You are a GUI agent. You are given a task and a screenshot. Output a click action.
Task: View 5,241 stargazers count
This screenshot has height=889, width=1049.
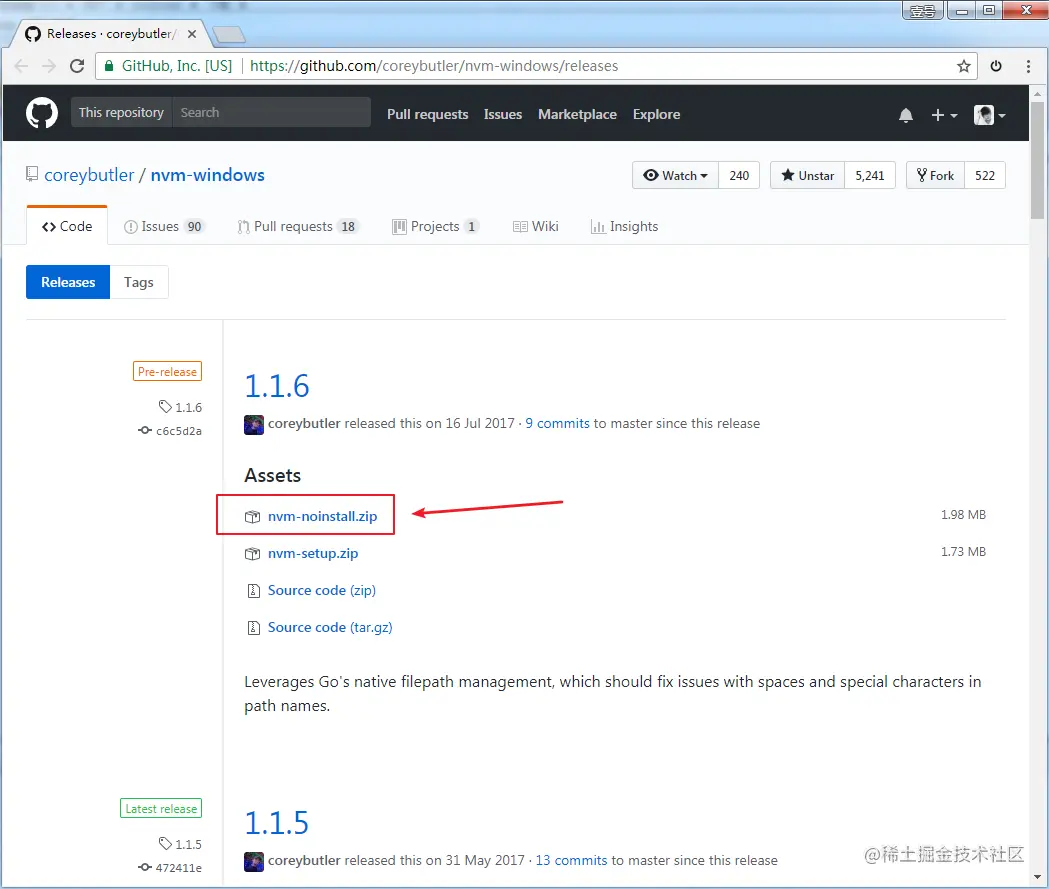coord(870,175)
